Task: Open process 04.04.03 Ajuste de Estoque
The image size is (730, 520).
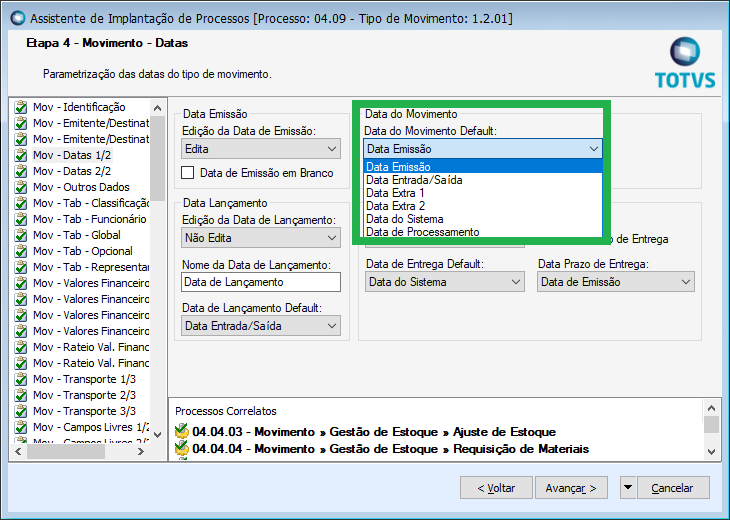Action: (x=374, y=432)
